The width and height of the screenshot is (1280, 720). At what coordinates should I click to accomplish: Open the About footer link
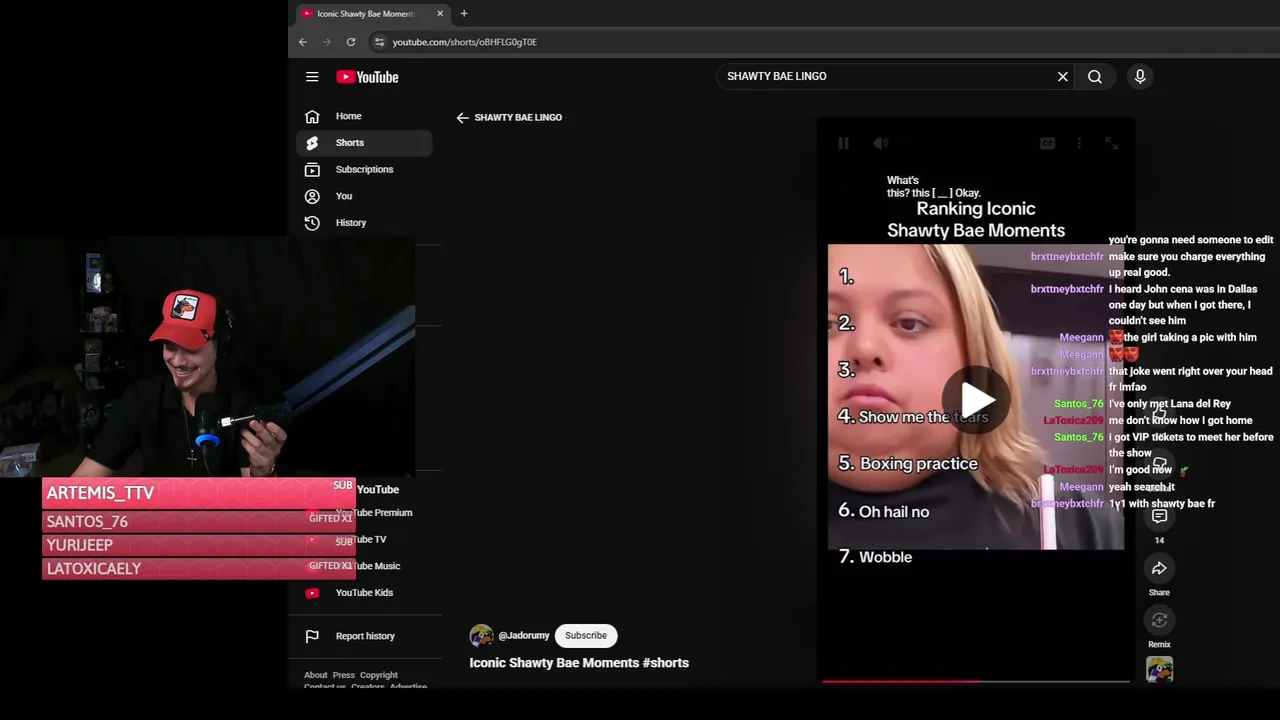coord(315,676)
